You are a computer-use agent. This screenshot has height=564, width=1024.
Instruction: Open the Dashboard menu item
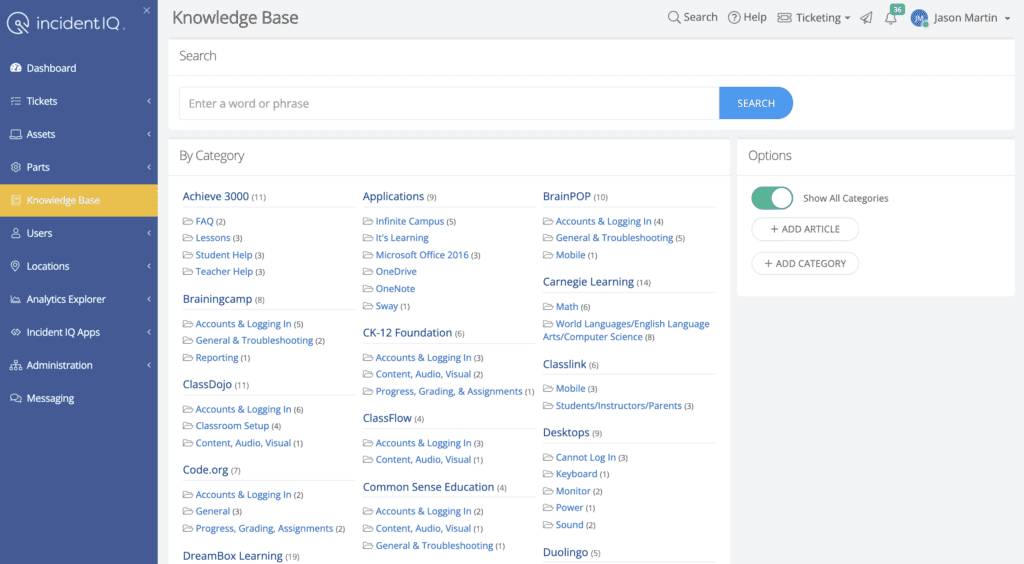pyautogui.click(x=79, y=68)
